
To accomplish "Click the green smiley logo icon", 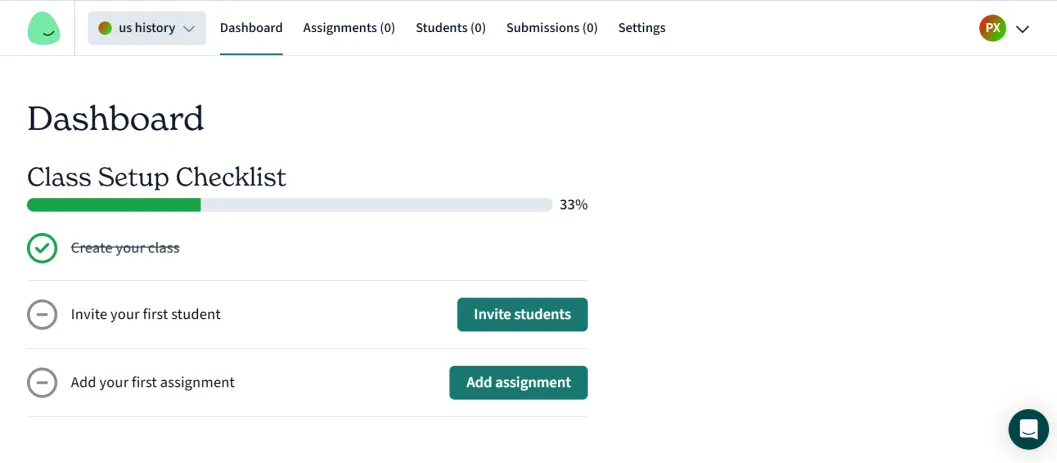I will pyautogui.click(x=43, y=28).
